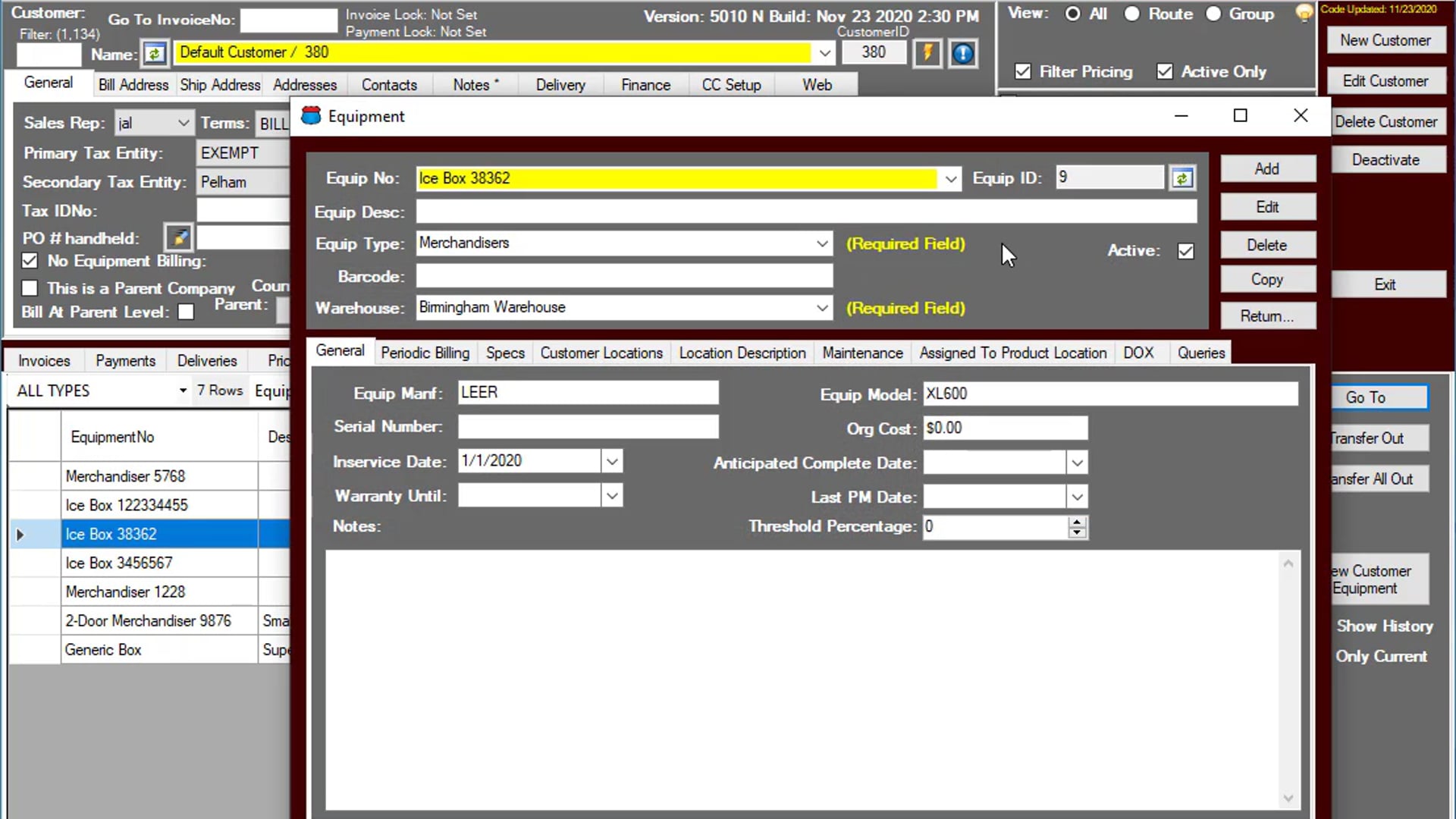This screenshot has width=1456, height=819.
Task: Select the Ice Box 3456567 row
Action: click(x=159, y=563)
